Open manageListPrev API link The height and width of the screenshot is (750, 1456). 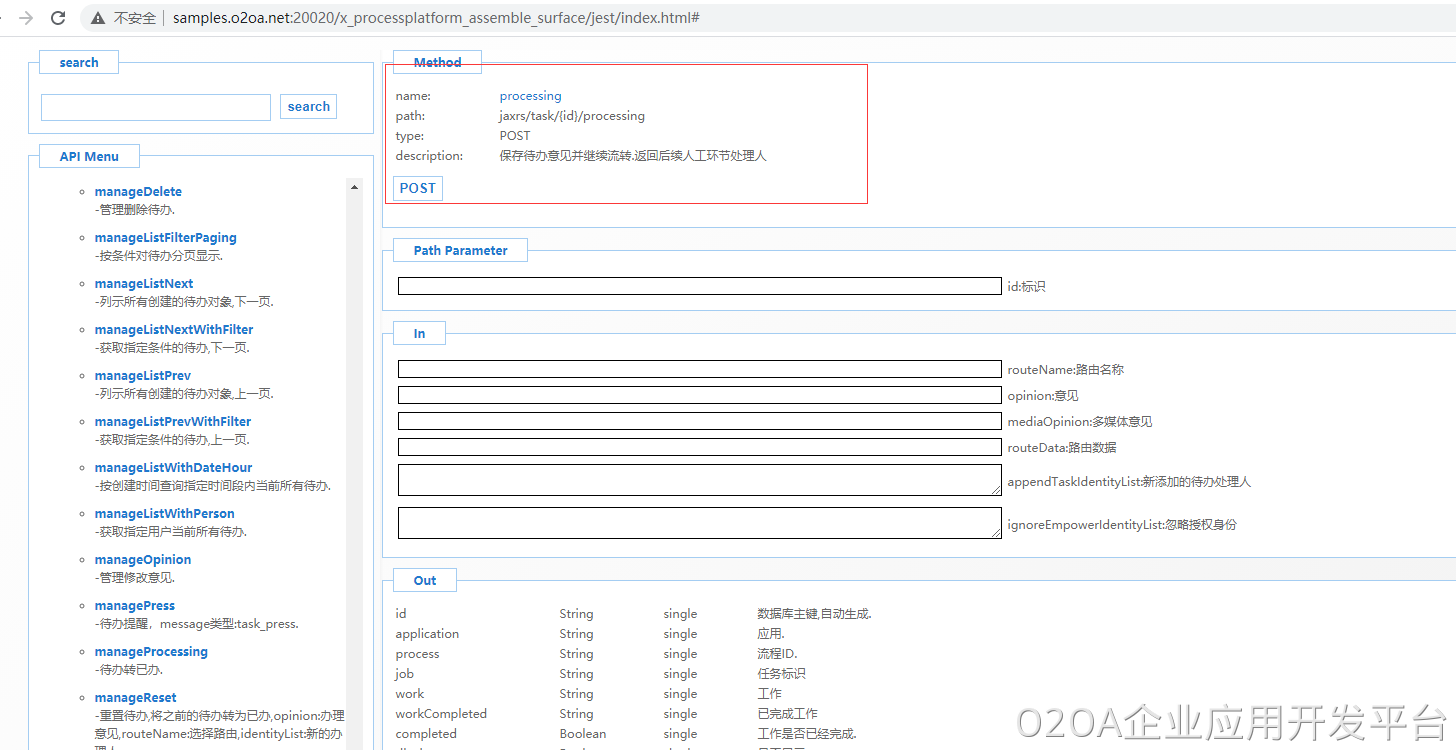click(x=143, y=376)
